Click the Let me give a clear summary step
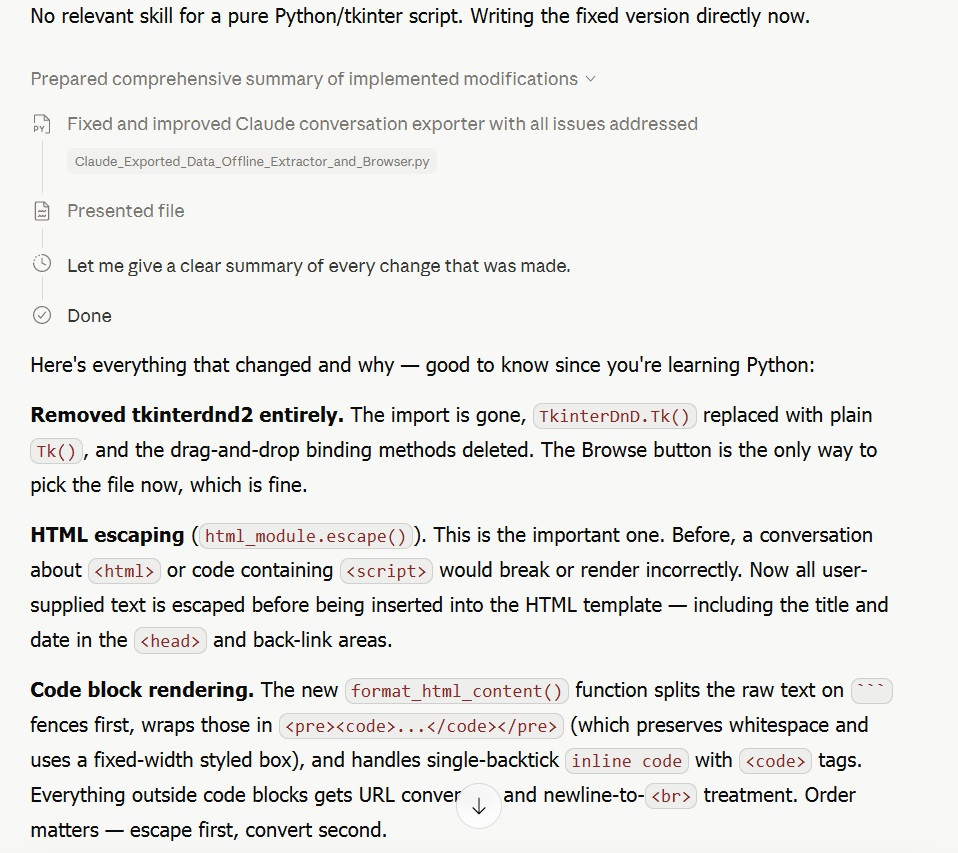This screenshot has height=853, width=958. point(319,266)
